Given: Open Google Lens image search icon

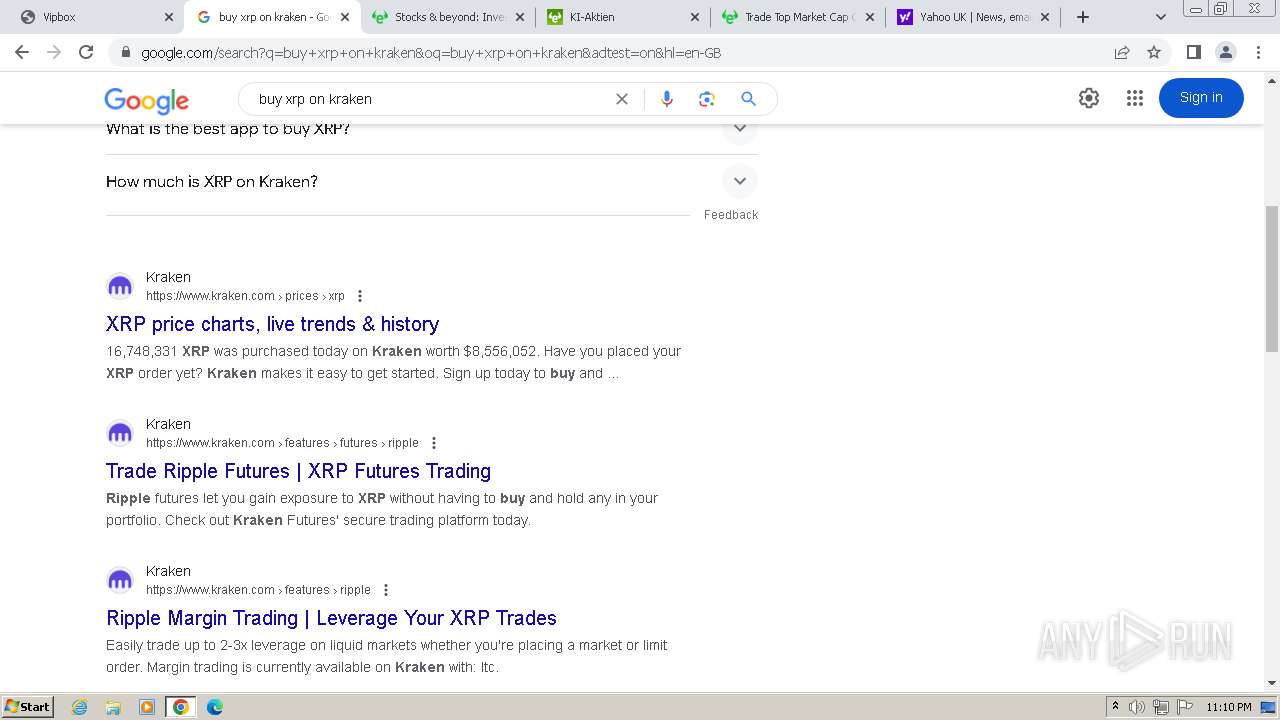Looking at the screenshot, I should [707, 99].
